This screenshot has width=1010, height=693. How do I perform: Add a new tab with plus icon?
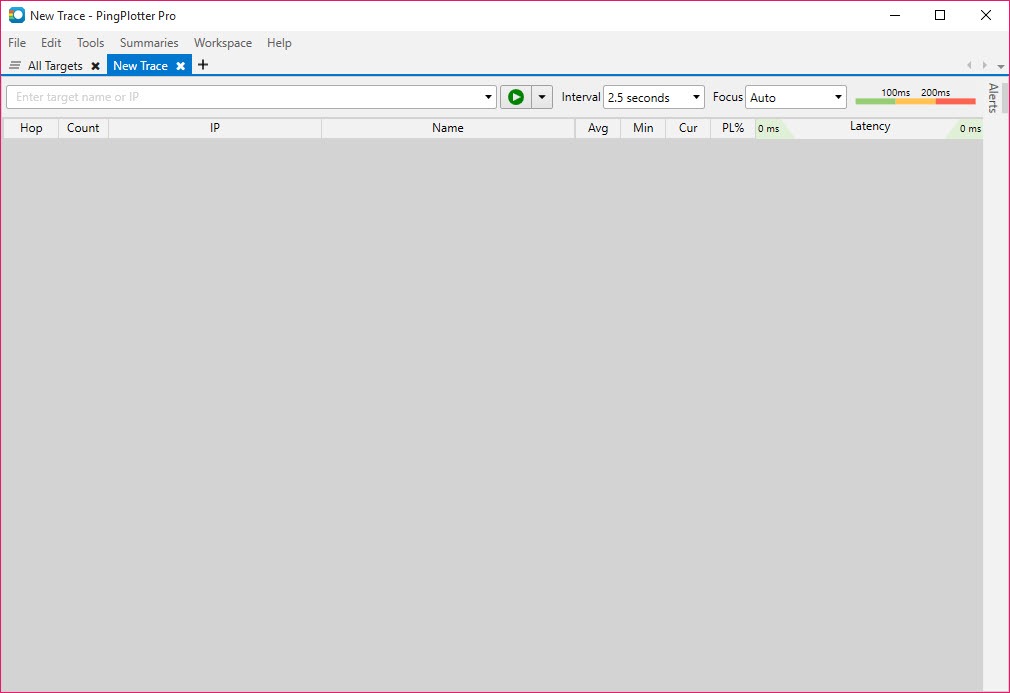pyautogui.click(x=203, y=65)
